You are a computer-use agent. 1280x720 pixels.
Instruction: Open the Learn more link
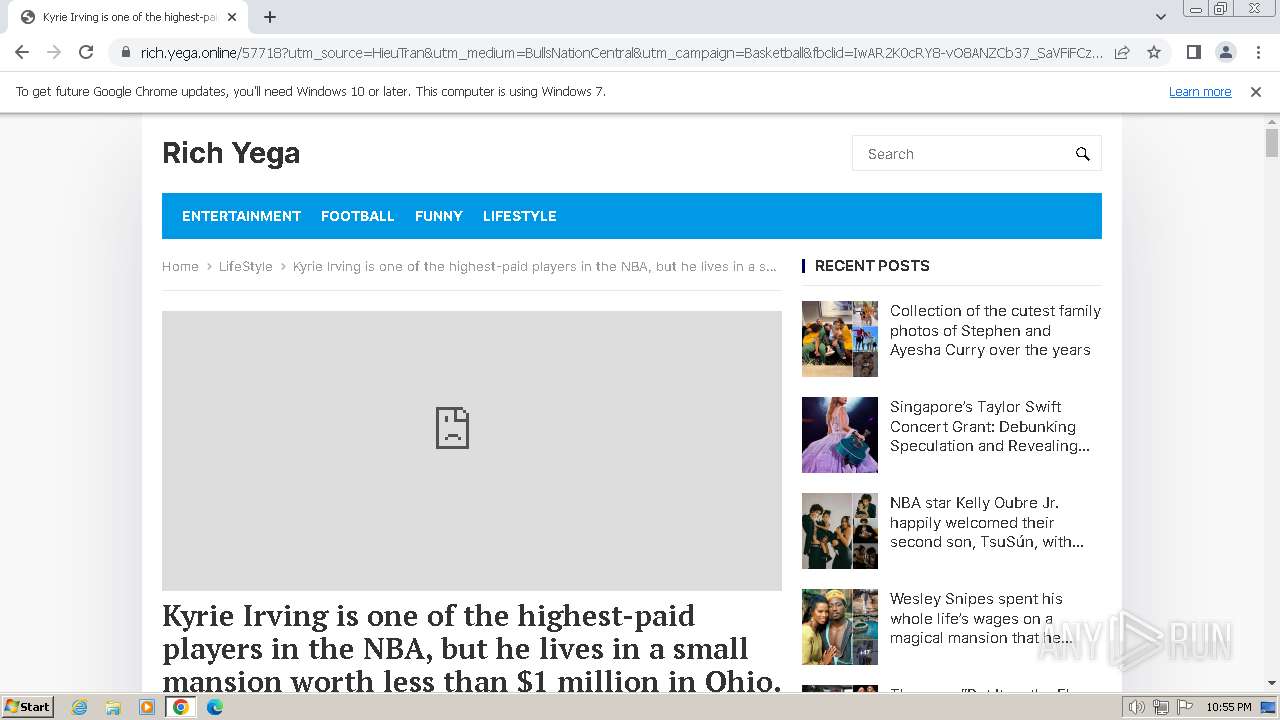click(1200, 91)
